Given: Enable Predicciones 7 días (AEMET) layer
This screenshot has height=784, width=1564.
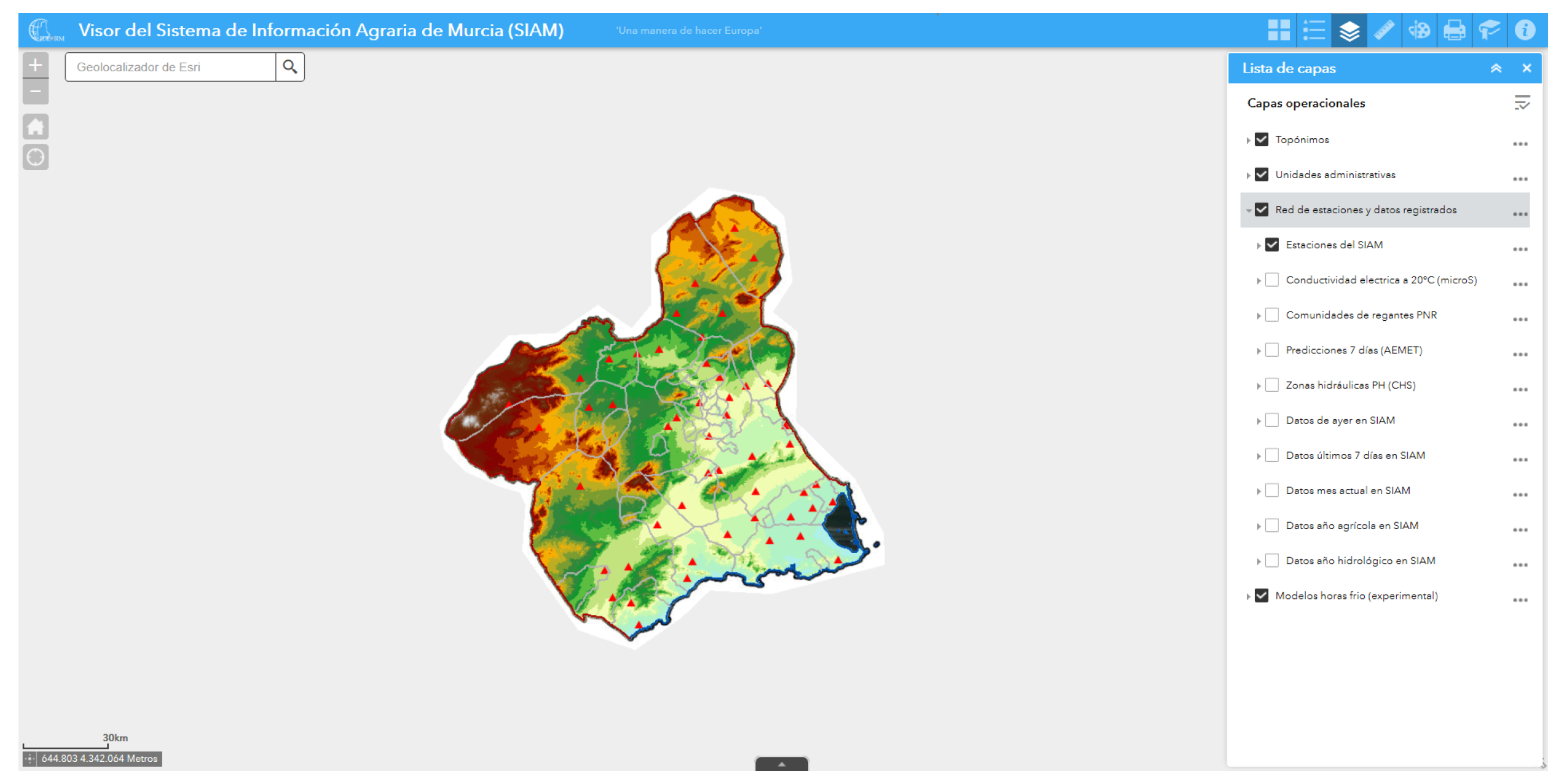Looking at the screenshot, I should [x=1272, y=350].
